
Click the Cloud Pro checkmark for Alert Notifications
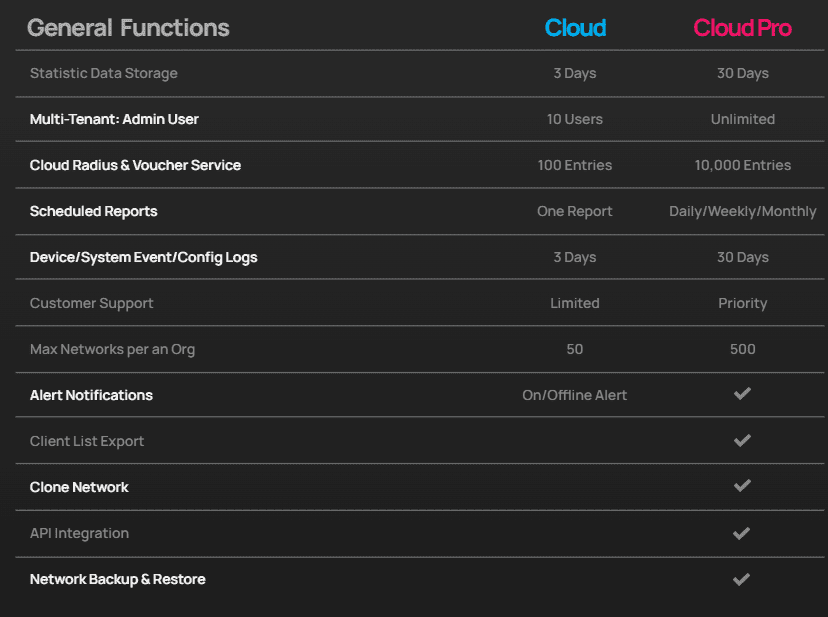[742, 394]
